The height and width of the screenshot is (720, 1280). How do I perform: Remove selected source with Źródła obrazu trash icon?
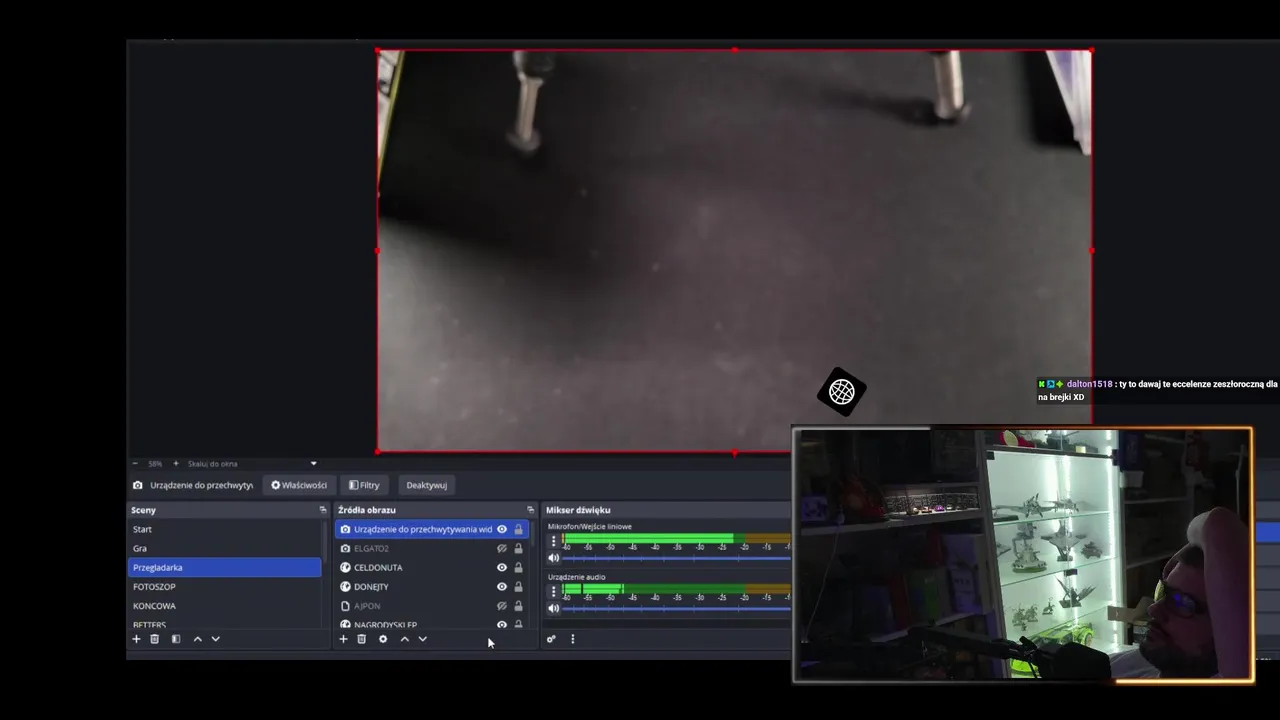(362, 639)
